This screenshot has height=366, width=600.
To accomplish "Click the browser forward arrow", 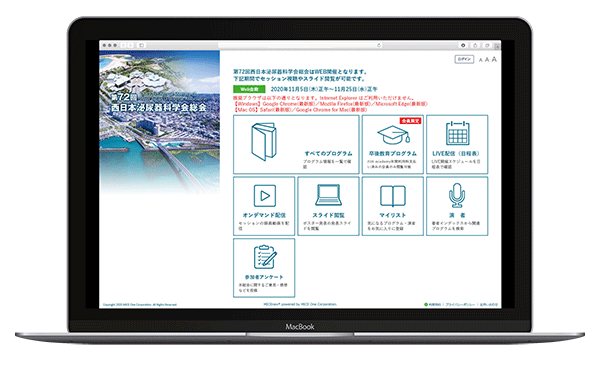I will click(x=130, y=45).
